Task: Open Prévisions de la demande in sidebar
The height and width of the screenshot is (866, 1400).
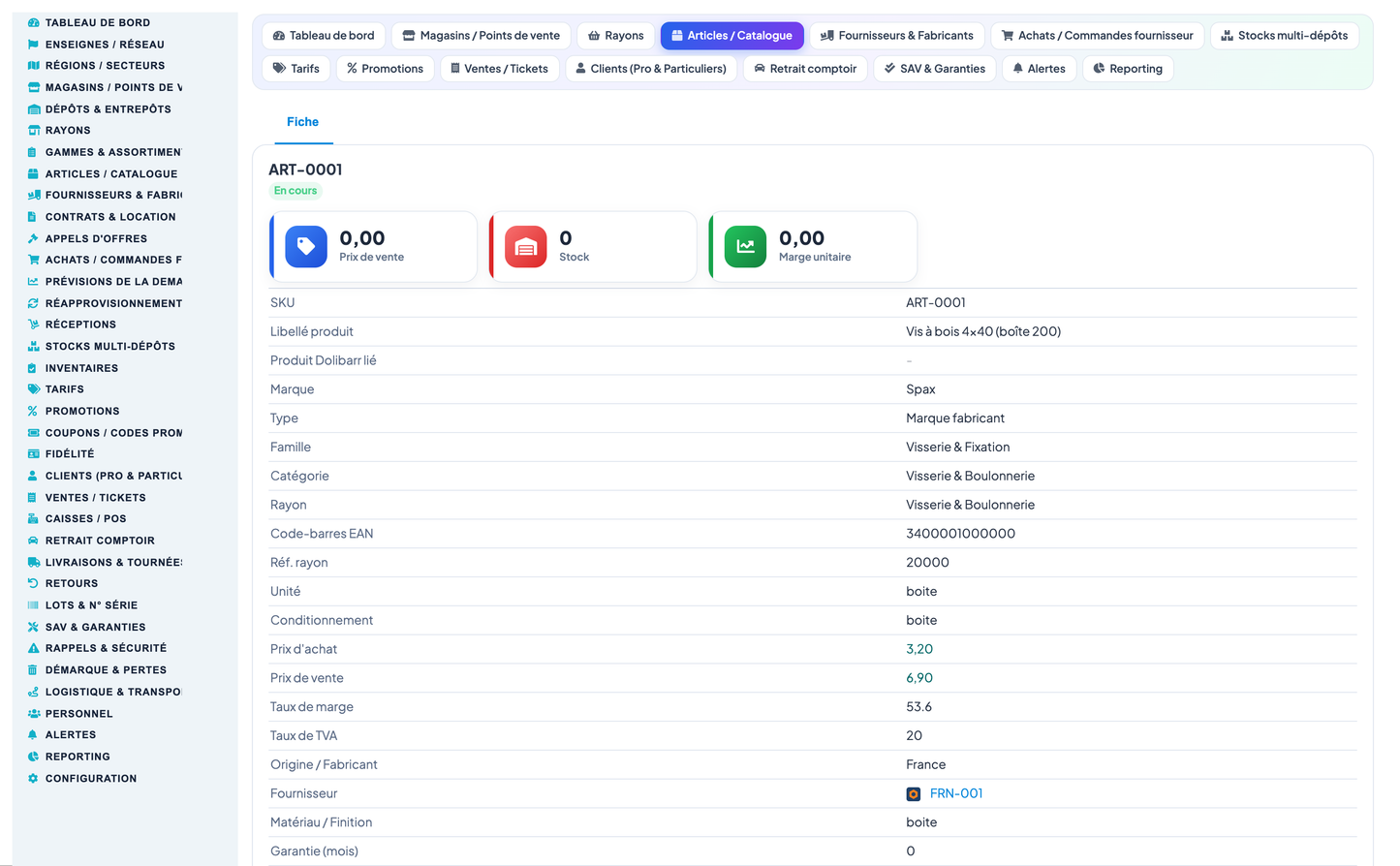Action: coord(113,282)
